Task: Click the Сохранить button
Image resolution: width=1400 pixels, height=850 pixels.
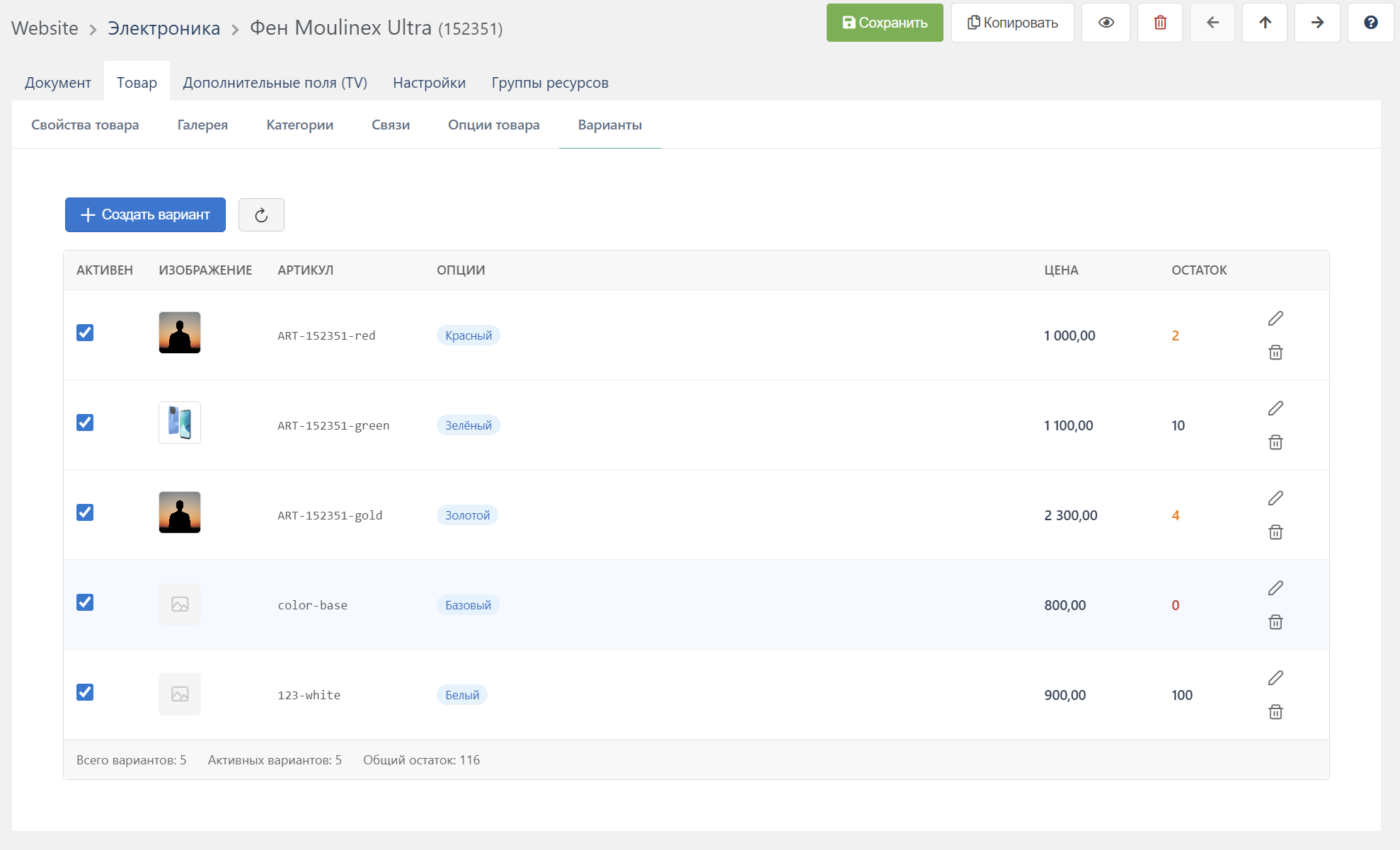Action: (885, 23)
